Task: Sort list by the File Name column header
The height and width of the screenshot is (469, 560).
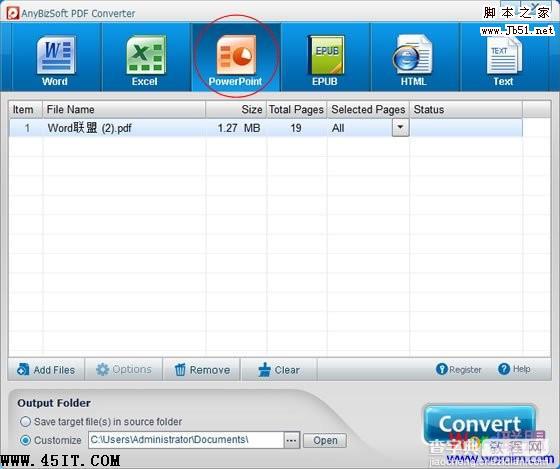Action: (x=124, y=109)
